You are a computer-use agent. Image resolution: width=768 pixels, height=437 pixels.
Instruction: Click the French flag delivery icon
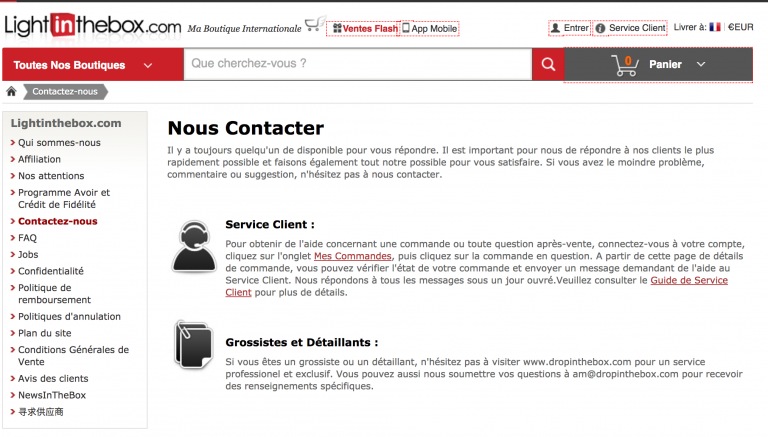pos(715,27)
